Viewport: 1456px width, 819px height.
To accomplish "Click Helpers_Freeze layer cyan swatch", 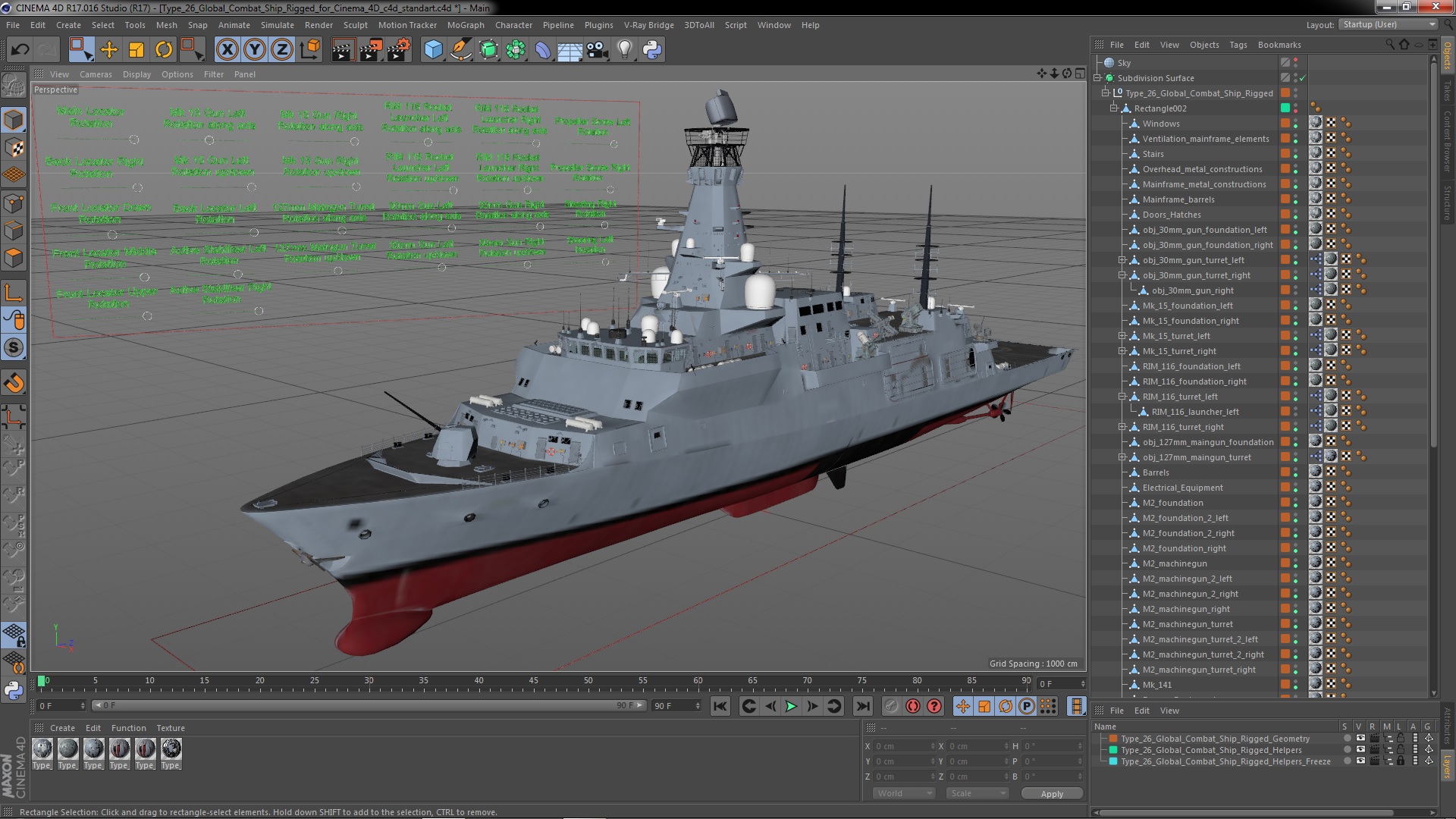I will coord(1113,761).
